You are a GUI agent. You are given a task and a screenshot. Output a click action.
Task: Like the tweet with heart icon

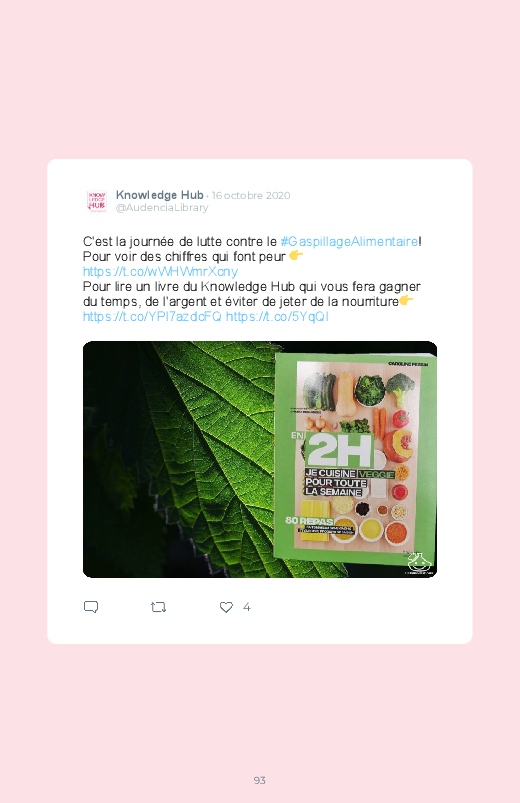coord(226,607)
